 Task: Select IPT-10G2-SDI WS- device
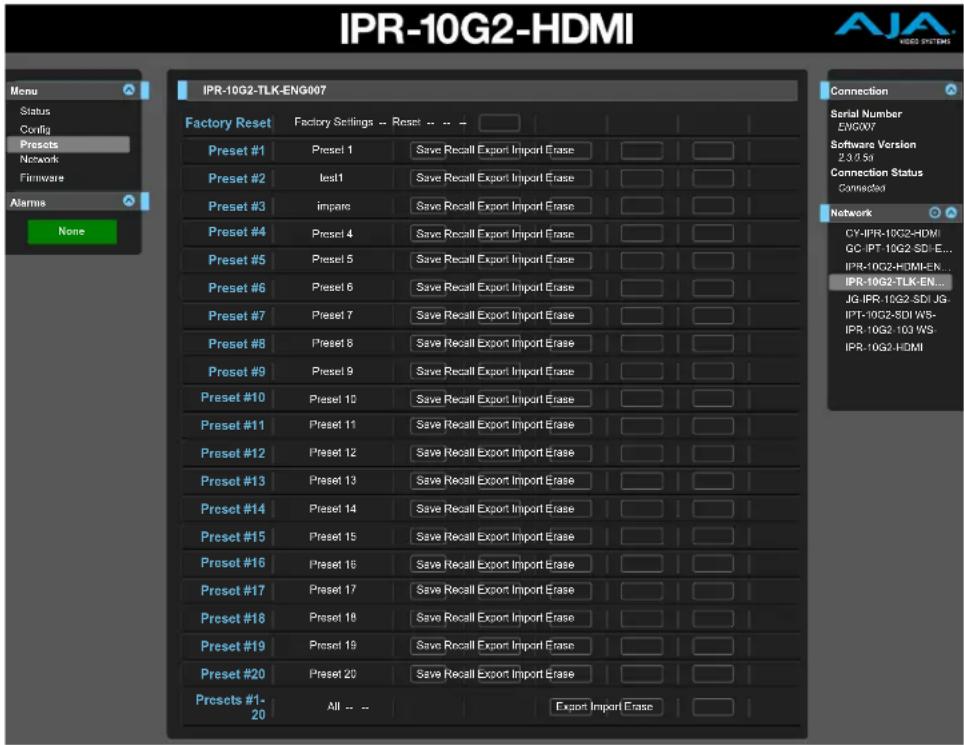pyautogui.click(x=890, y=315)
